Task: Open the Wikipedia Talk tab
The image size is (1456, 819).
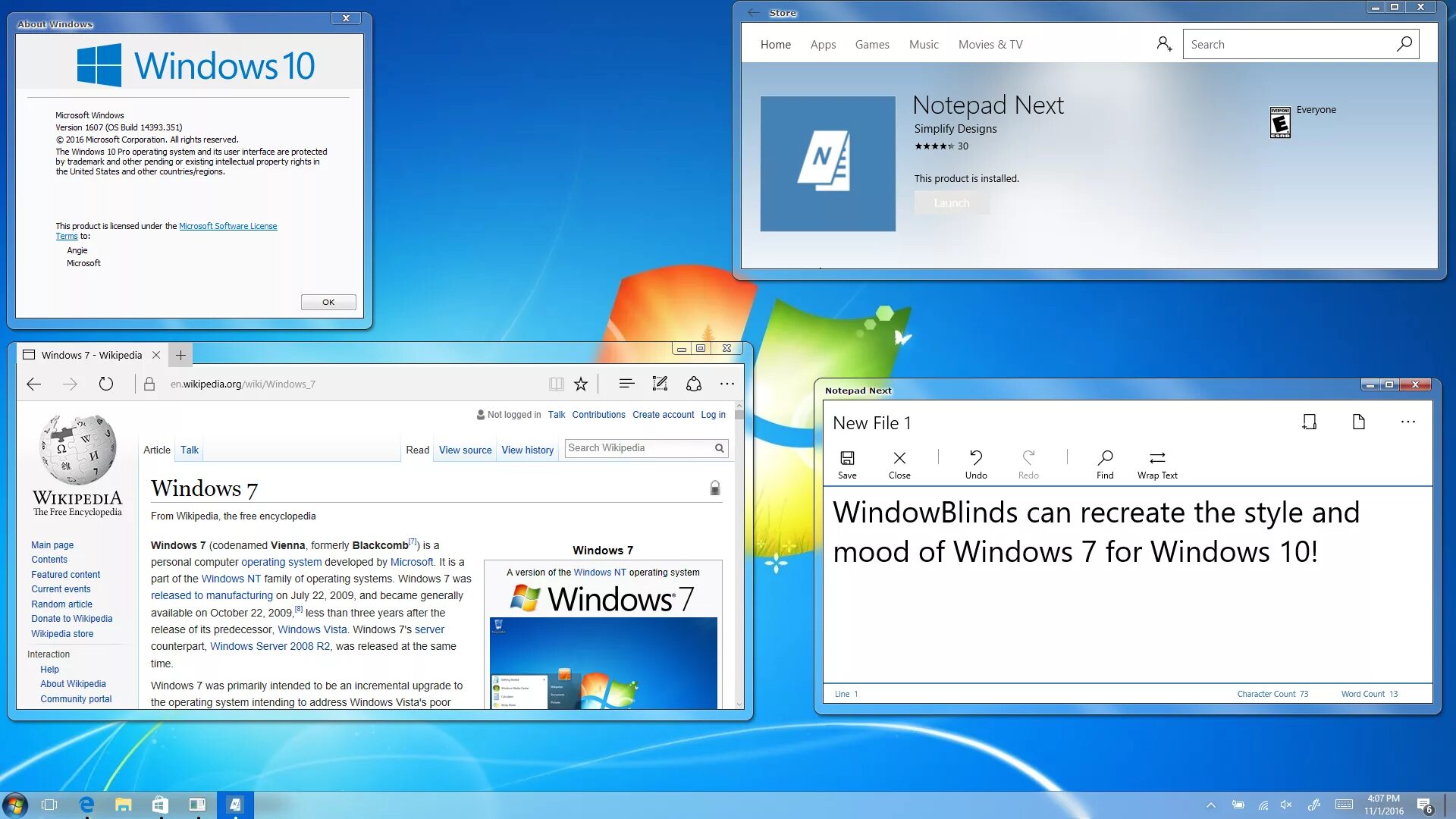Action: tap(189, 450)
